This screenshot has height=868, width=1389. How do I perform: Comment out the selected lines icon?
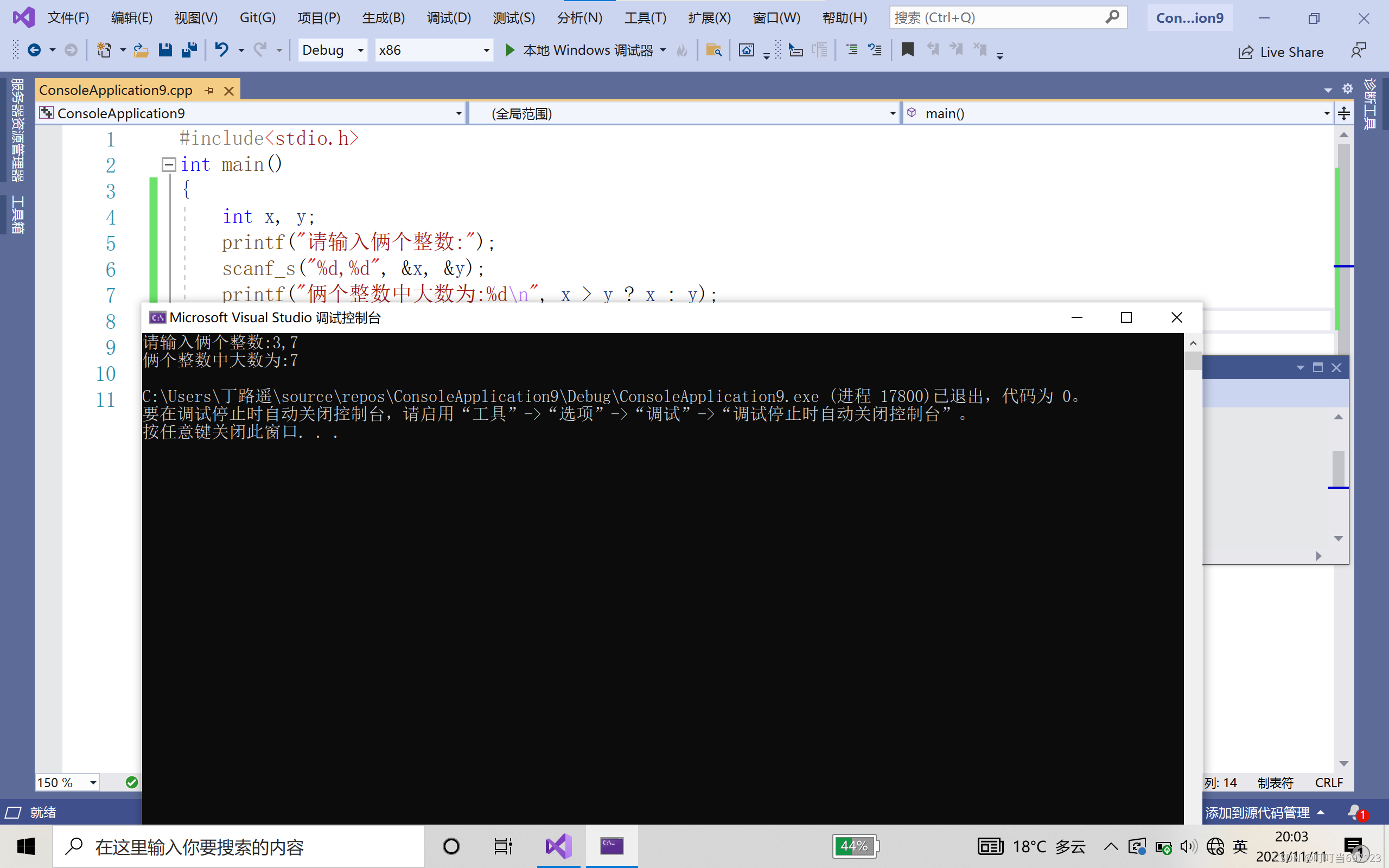pyautogui.click(x=852, y=50)
